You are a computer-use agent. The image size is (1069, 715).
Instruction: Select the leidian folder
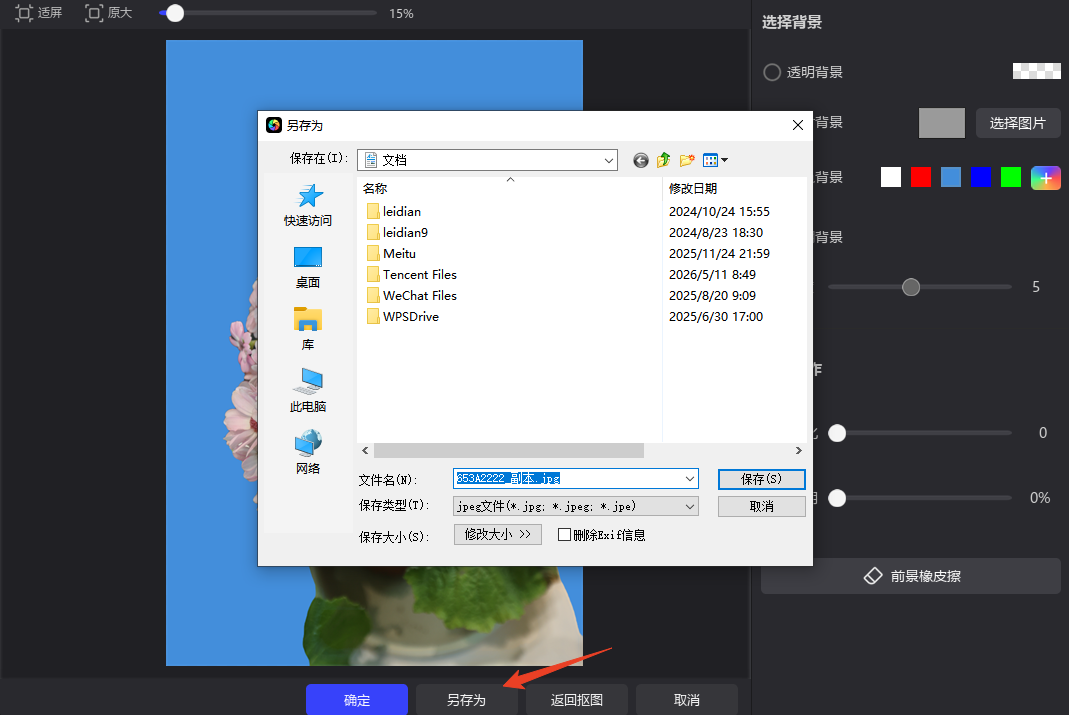[394, 211]
